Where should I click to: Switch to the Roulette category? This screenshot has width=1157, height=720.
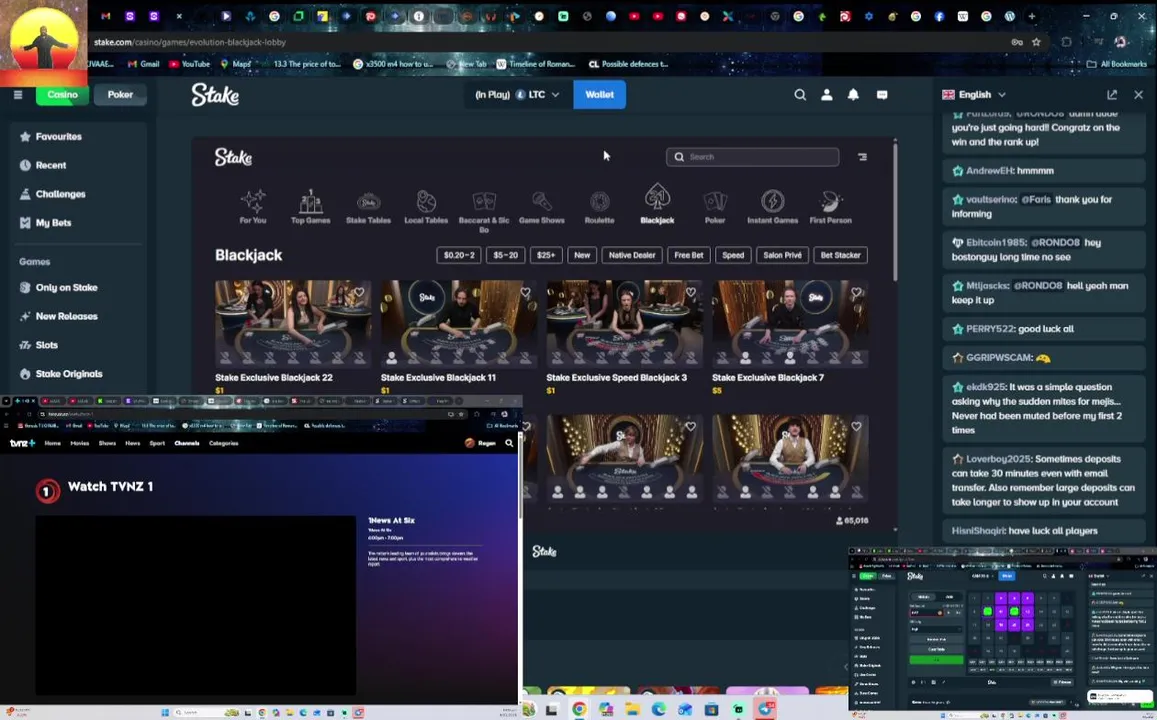599,207
